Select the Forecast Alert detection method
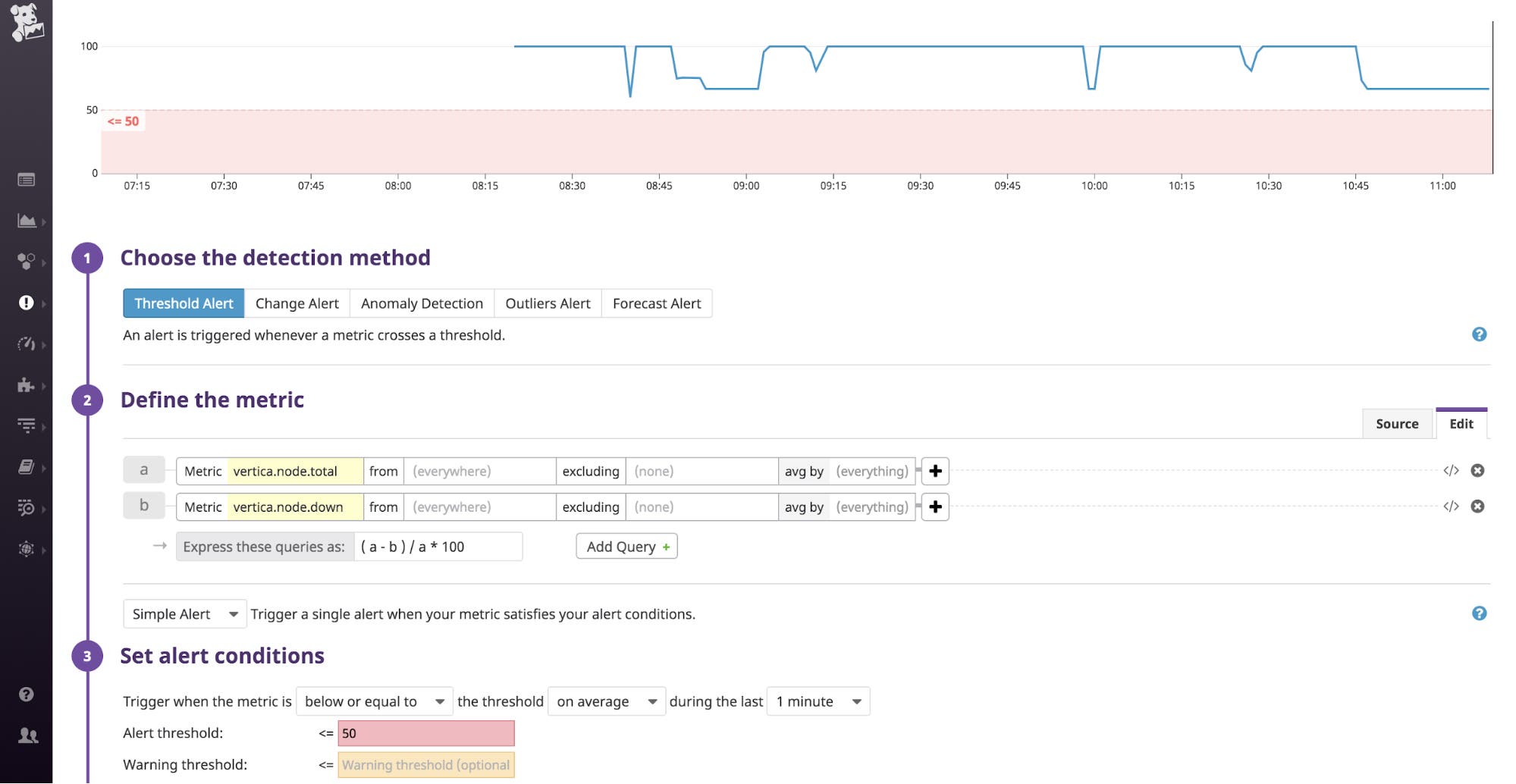The image size is (1516, 784). 657,303
